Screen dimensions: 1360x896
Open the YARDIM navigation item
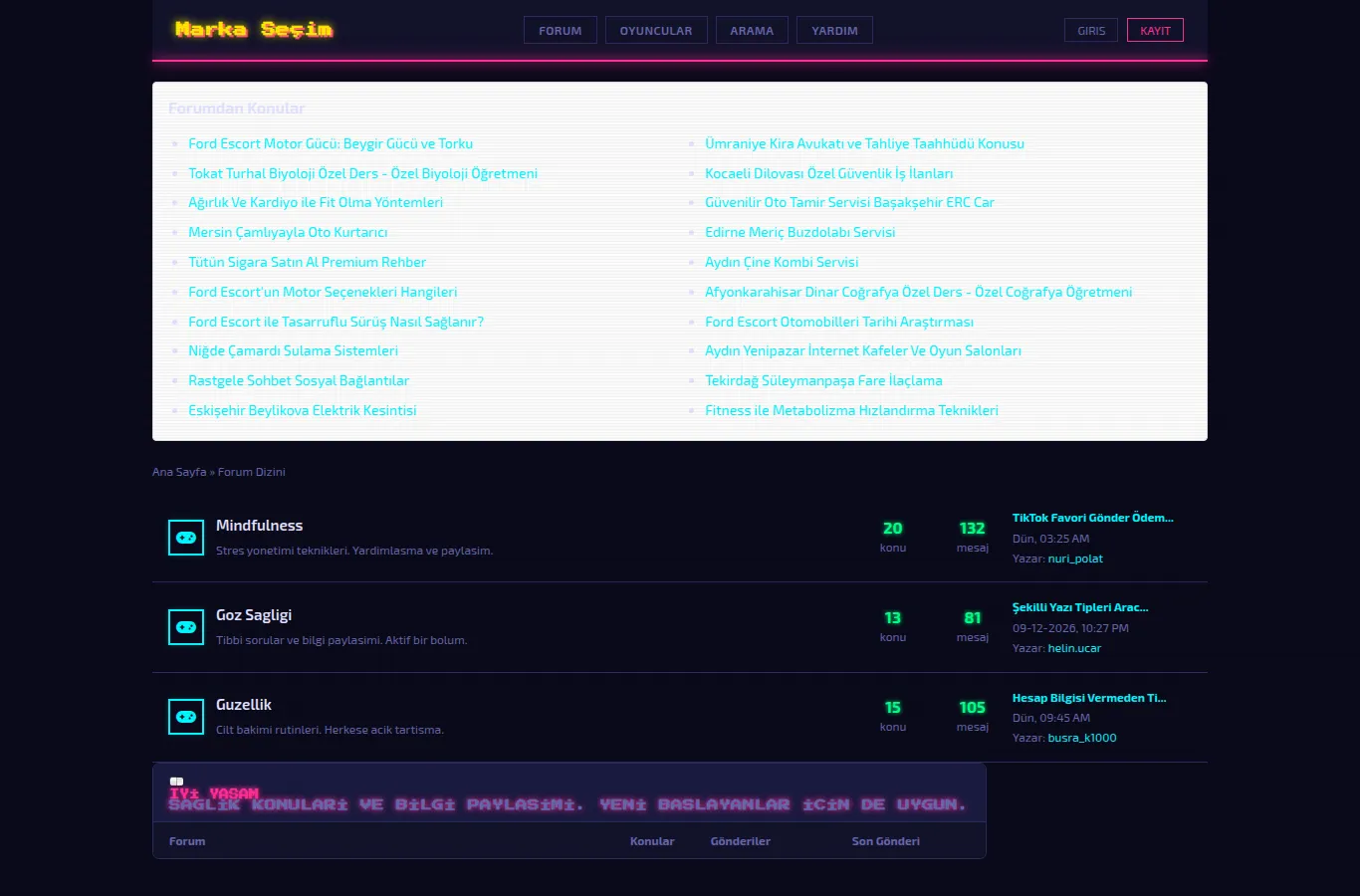pos(834,31)
